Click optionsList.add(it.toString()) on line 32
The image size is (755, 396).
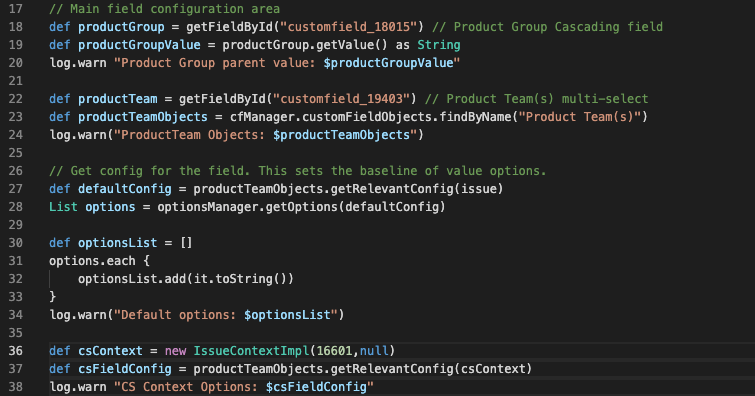(x=186, y=279)
